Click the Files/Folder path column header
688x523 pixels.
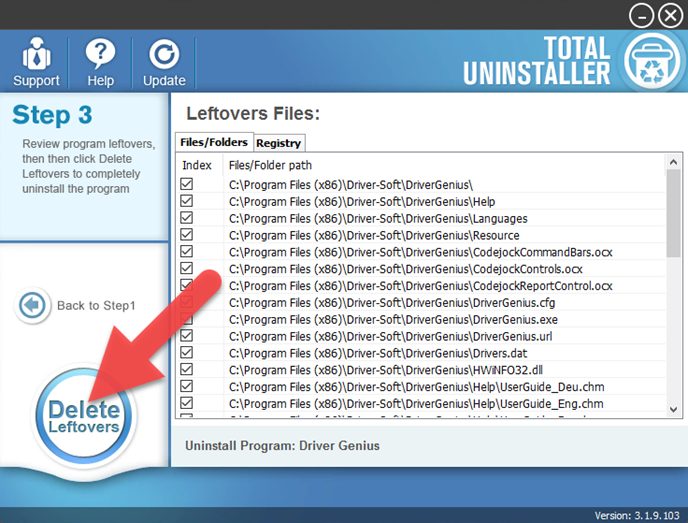[270, 165]
